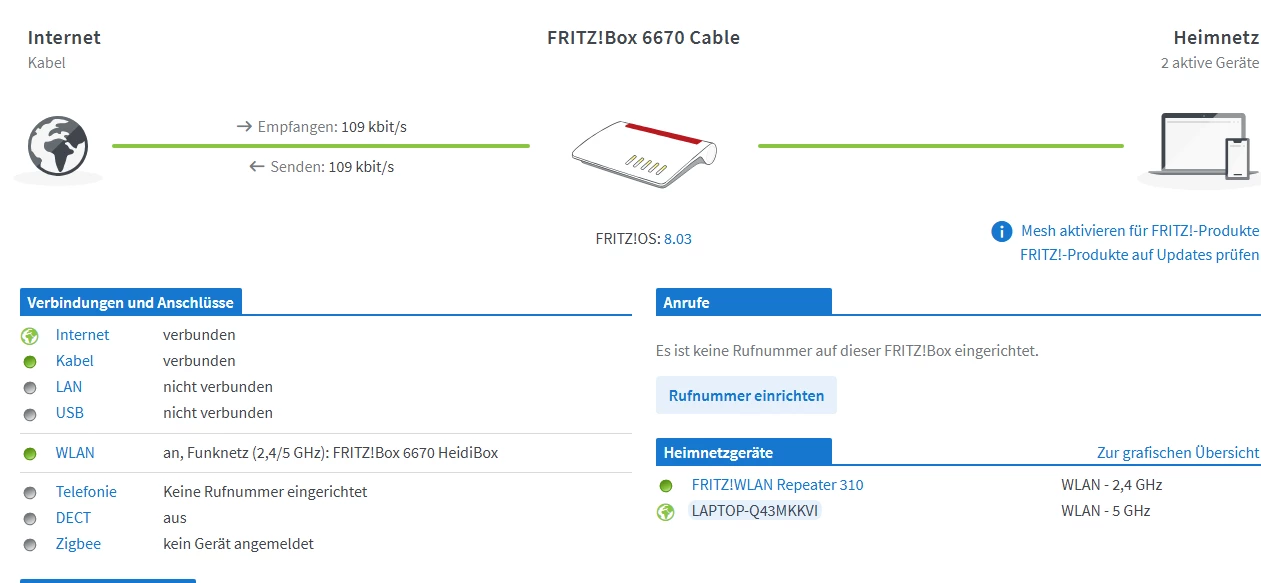Open the Zigbee settings link

point(78,544)
